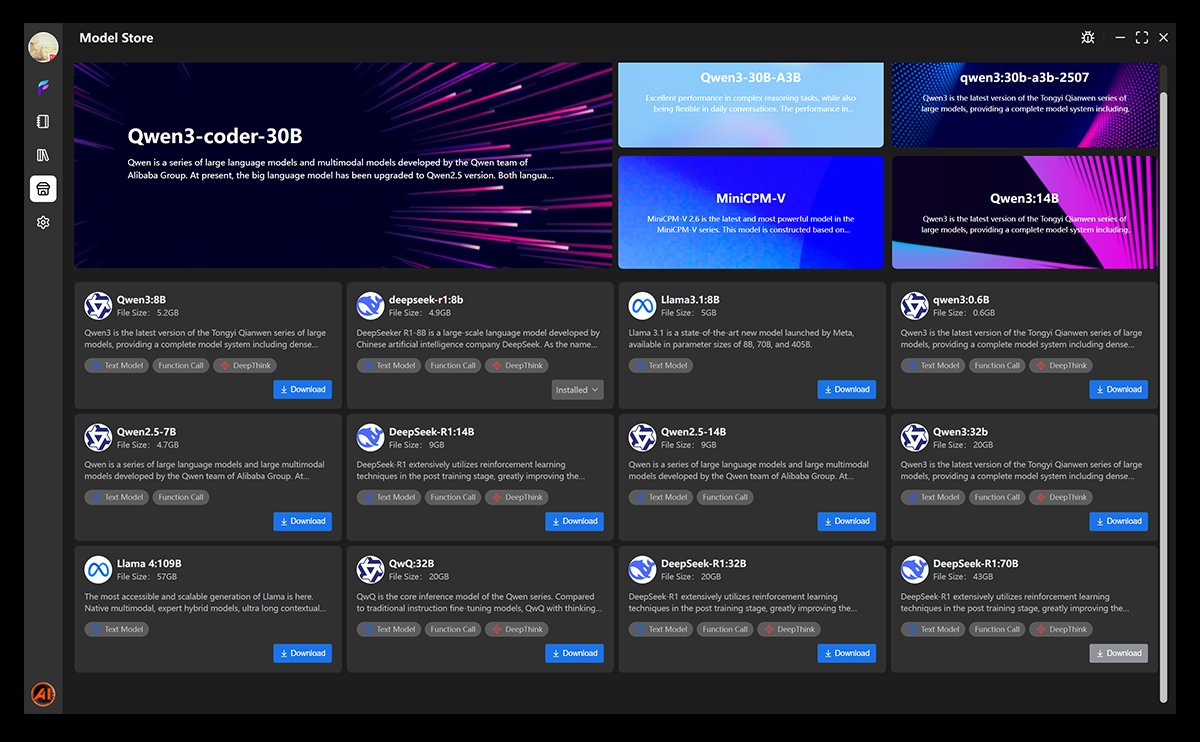Screen dimensions: 1200x742
Task: Click the Text Model tag on Llama3.1:8B
Action: pos(660,365)
